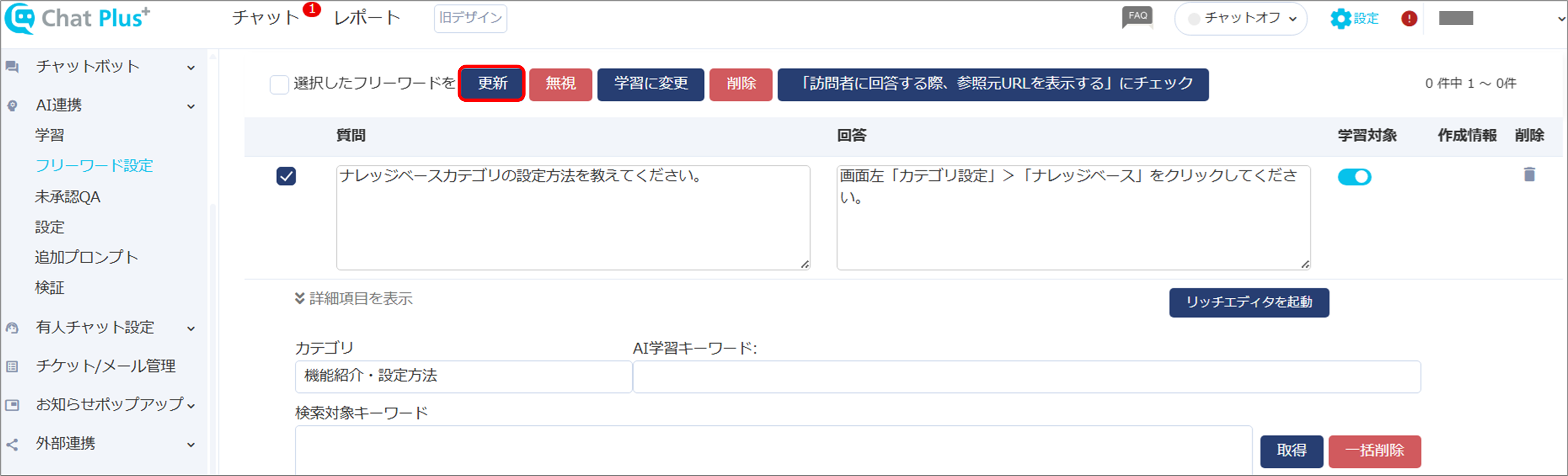Click the 更新 button
Viewport: 1568px width, 476px height.
tap(492, 83)
